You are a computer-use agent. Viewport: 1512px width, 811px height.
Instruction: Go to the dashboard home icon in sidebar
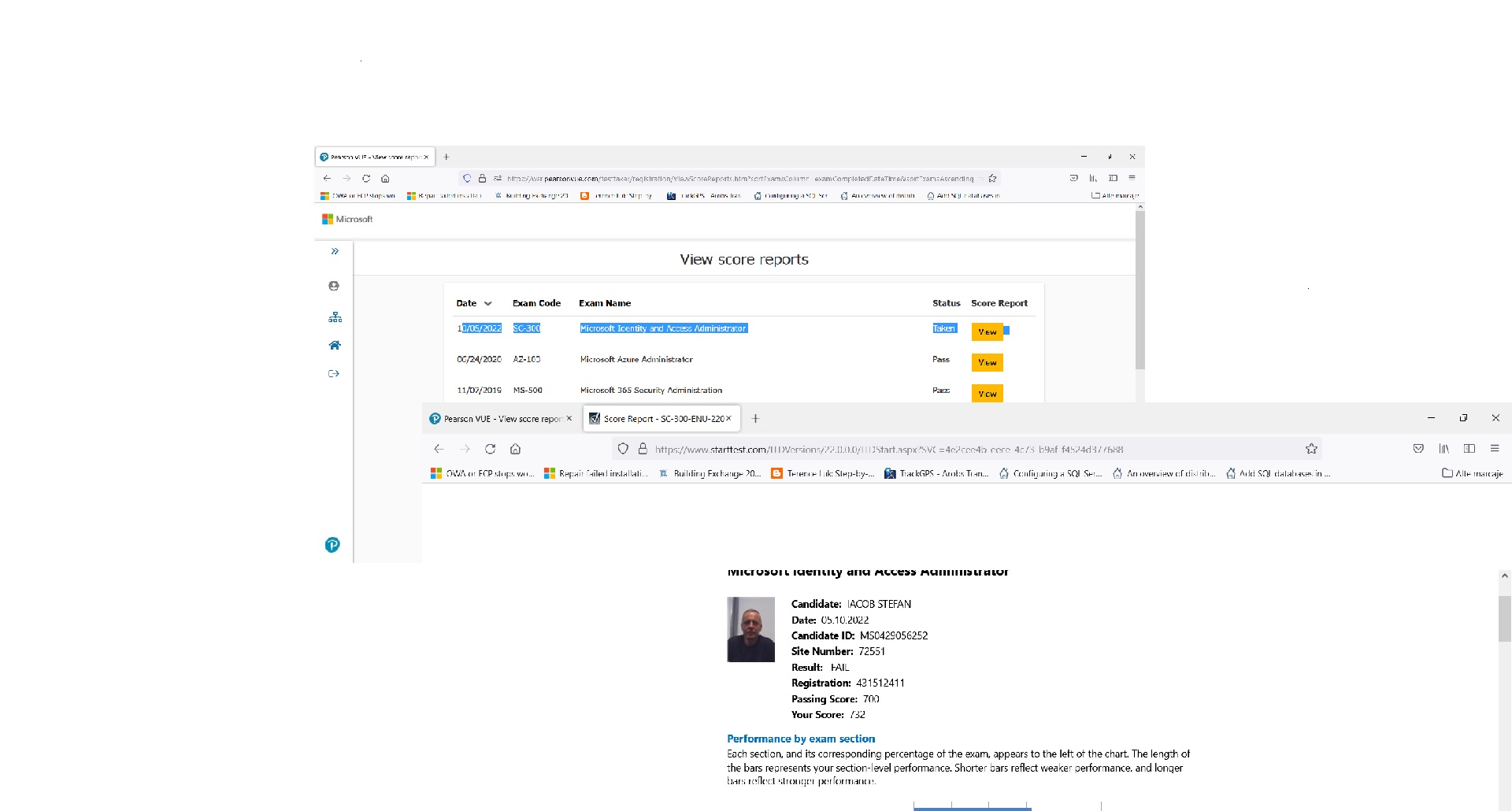click(335, 345)
